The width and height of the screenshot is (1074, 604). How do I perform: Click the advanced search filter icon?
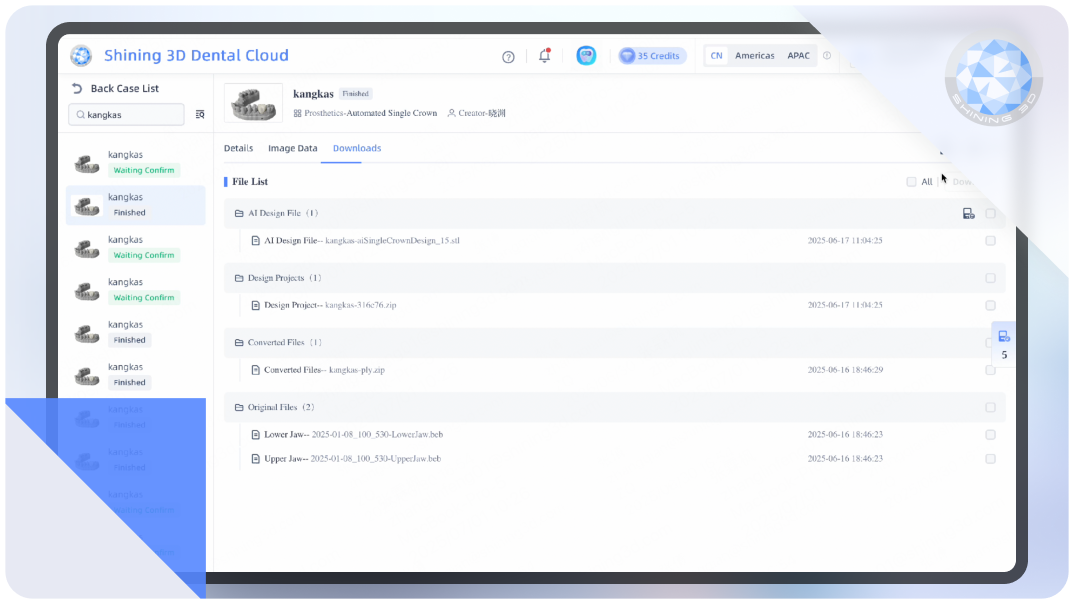[200, 115]
